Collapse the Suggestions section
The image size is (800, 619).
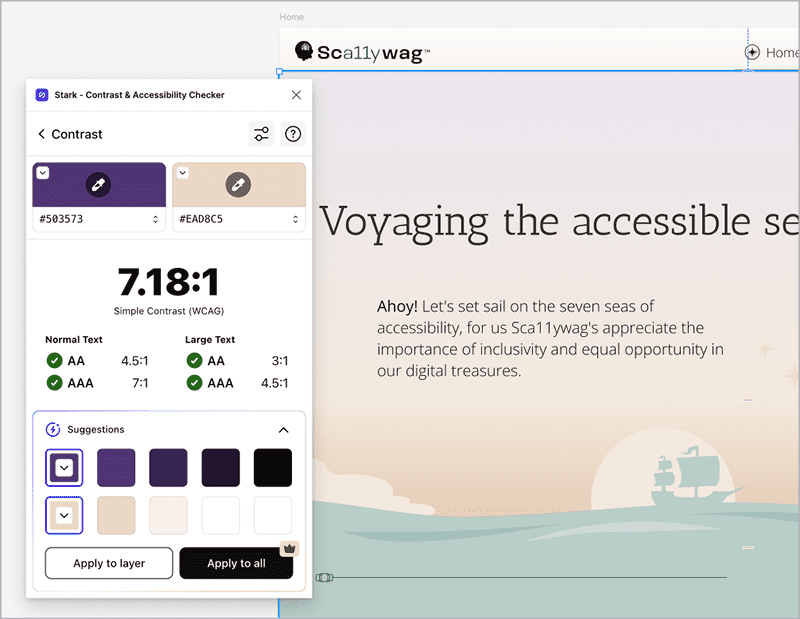[284, 430]
